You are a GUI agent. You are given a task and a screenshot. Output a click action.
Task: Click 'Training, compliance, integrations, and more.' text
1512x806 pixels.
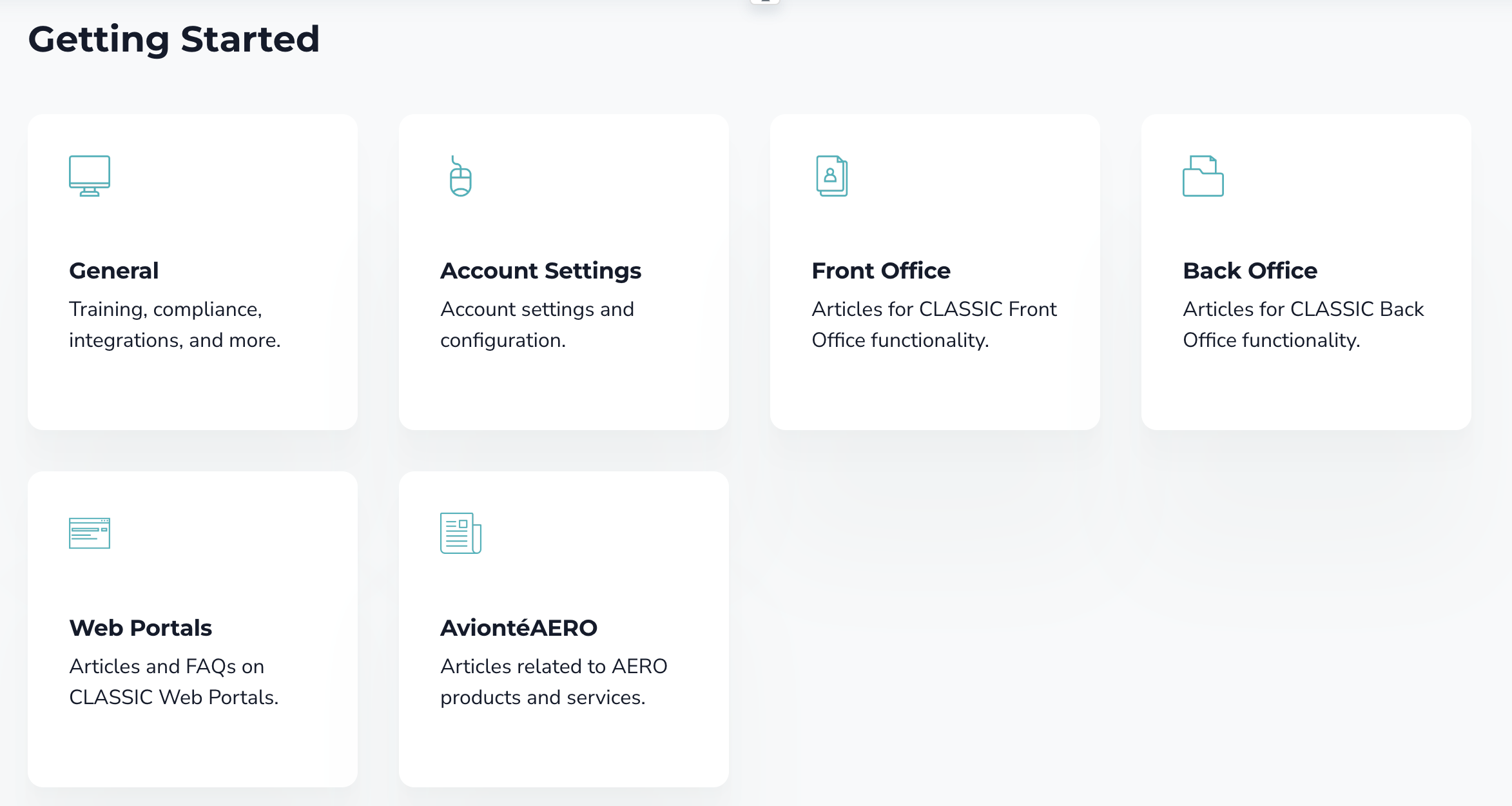tap(175, 324)
